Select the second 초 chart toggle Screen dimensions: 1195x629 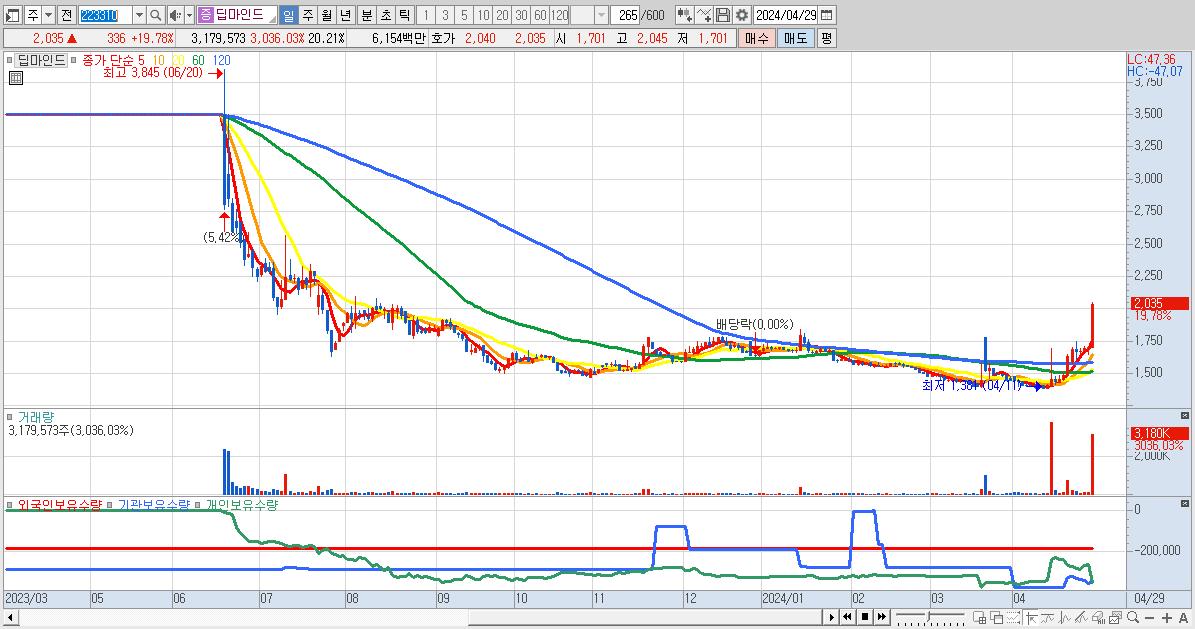pyautogui.click(x=386, y=15)
